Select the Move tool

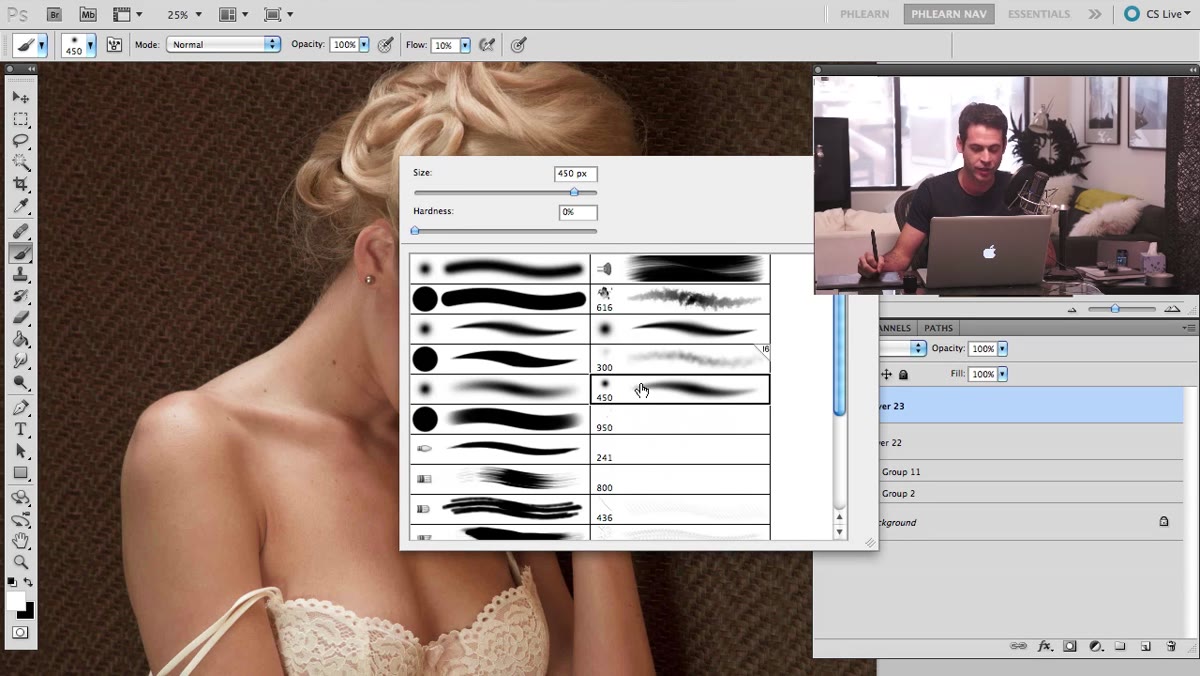point(20,98)
